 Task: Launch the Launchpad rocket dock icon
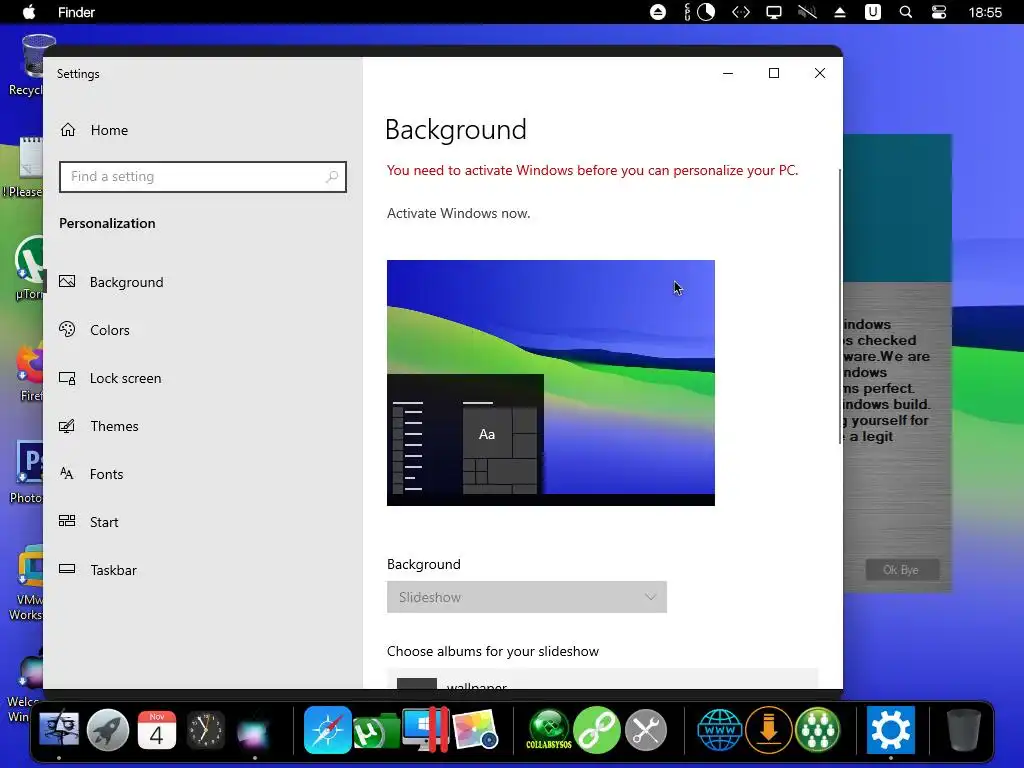108,729
